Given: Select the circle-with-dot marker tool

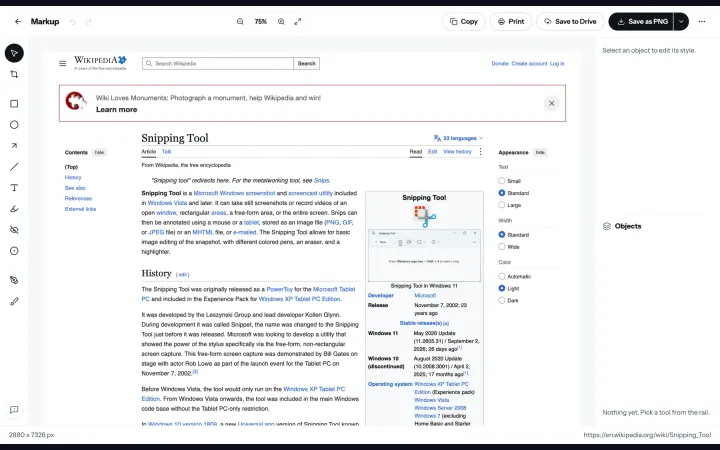Looking at the screenshot, I should point(14,251).
